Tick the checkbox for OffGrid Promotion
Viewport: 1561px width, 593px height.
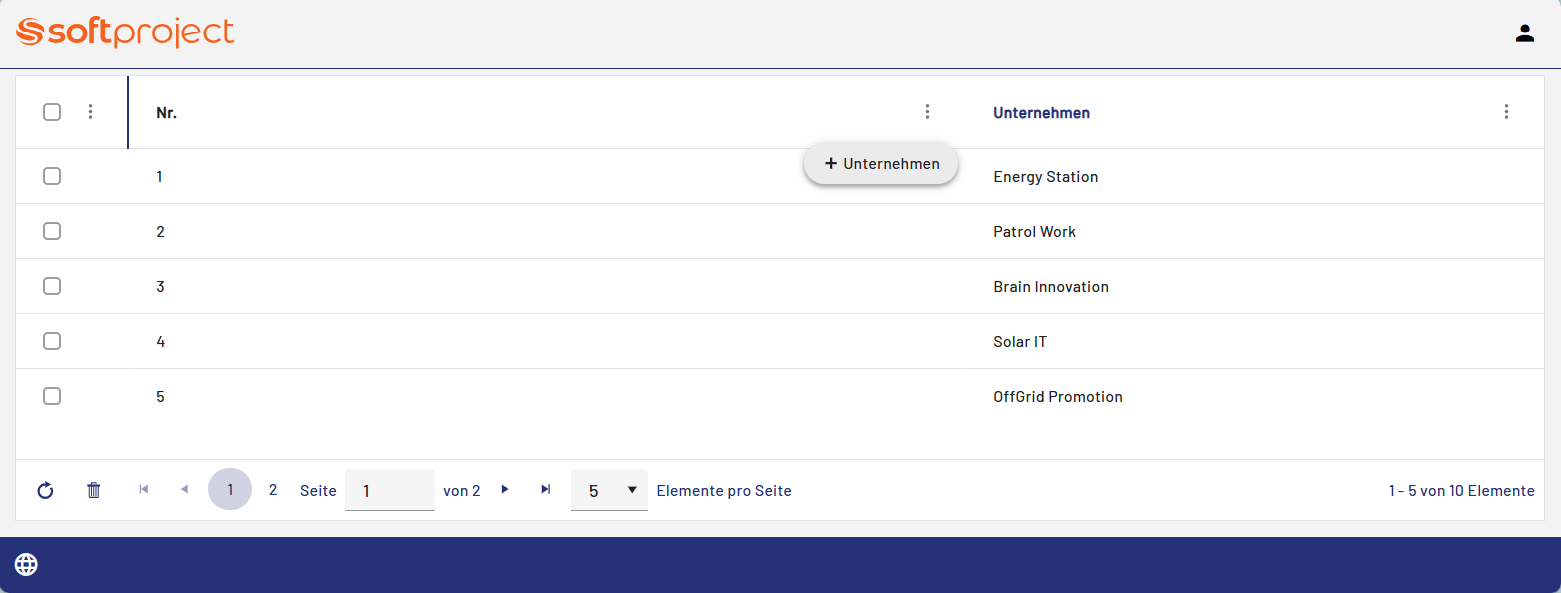[x=52, y=396]
